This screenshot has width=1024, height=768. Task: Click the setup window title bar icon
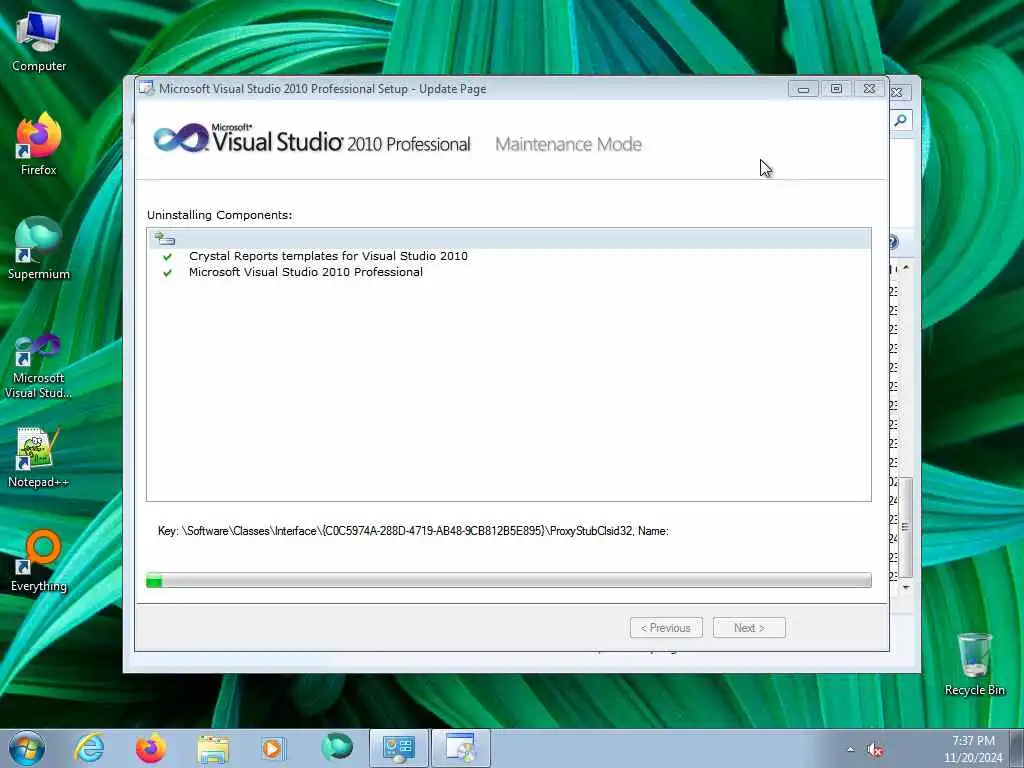146,88
